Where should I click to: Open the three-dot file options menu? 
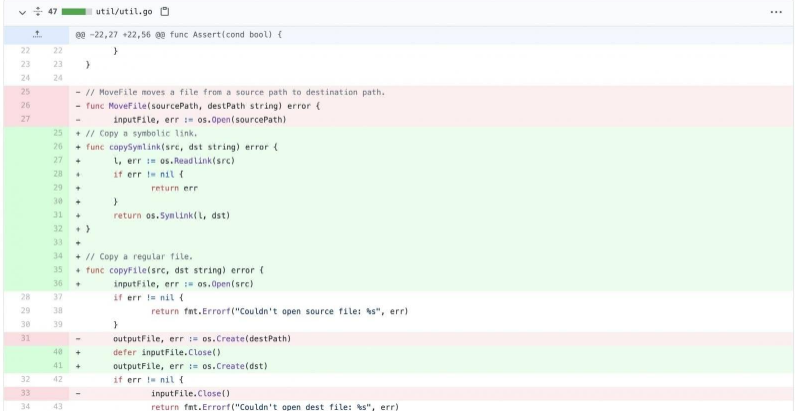[776, 12]
